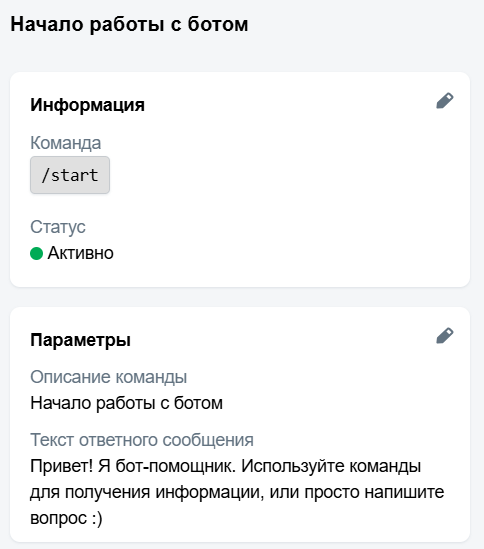
Task: Click the words просто напишите in reply
Action: [x=374, y=492]
